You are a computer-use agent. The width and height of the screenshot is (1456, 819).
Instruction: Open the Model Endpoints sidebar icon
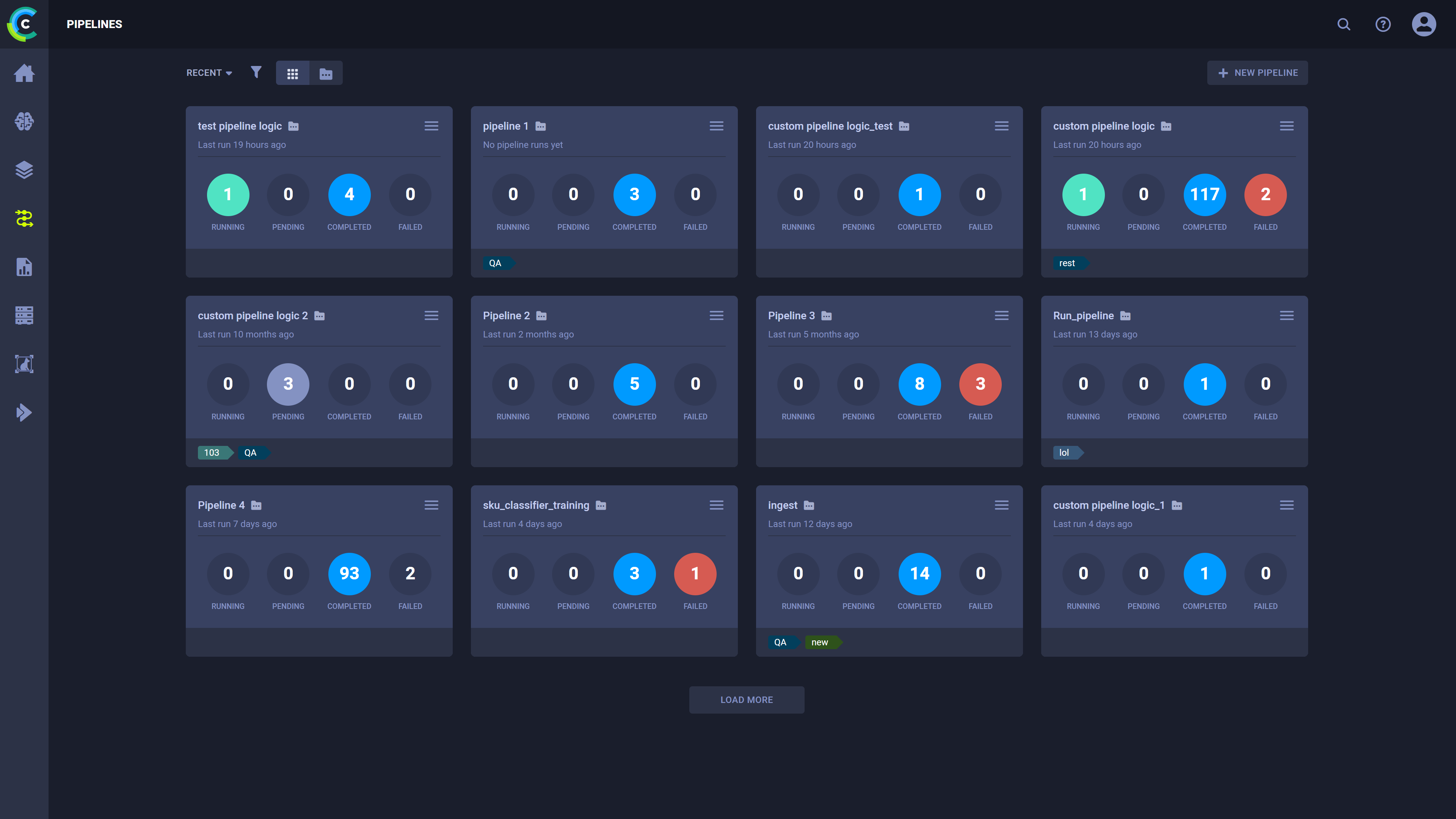(x=24, y=364)
